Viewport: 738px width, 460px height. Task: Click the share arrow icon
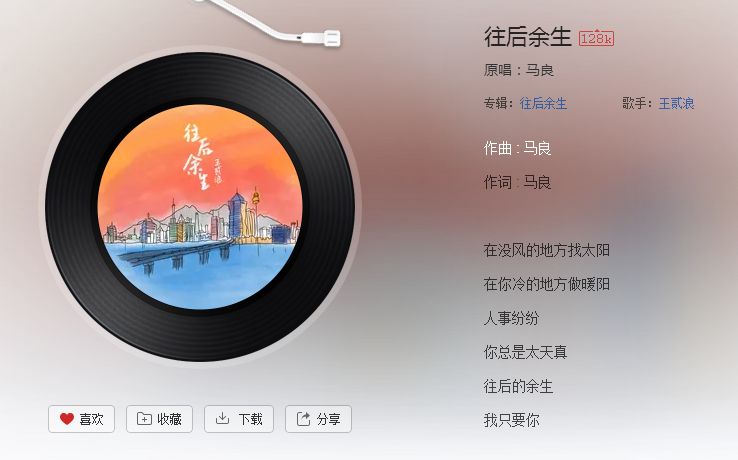pyautogui.click(x=304, y=419)
